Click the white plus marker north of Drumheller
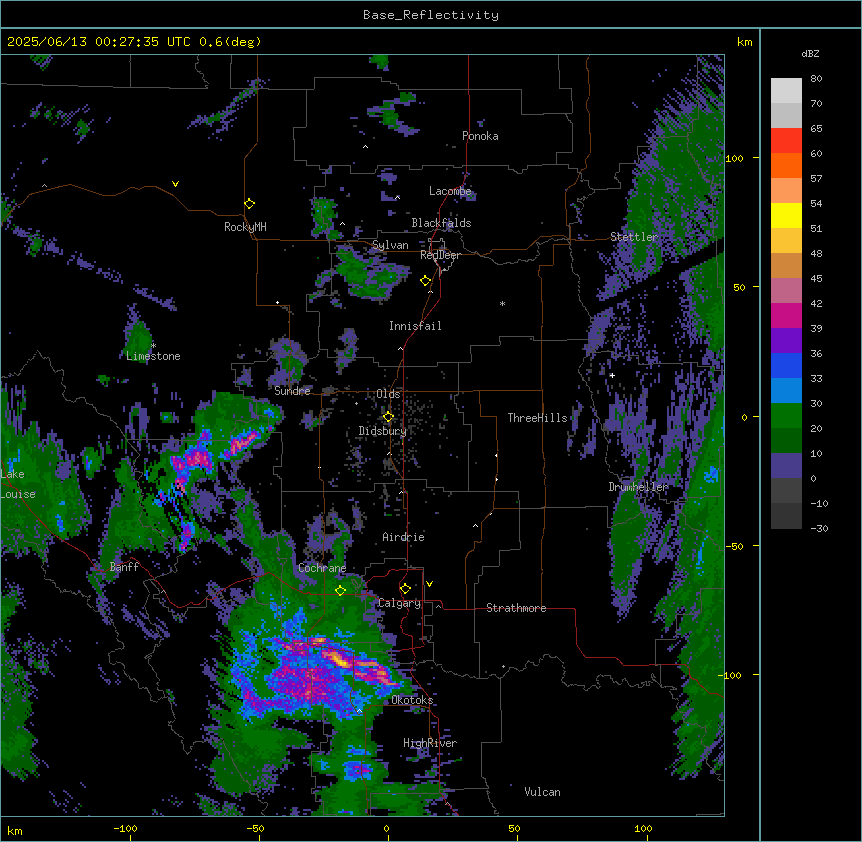This screenshot has height=842, width=862. pos(612,375)
